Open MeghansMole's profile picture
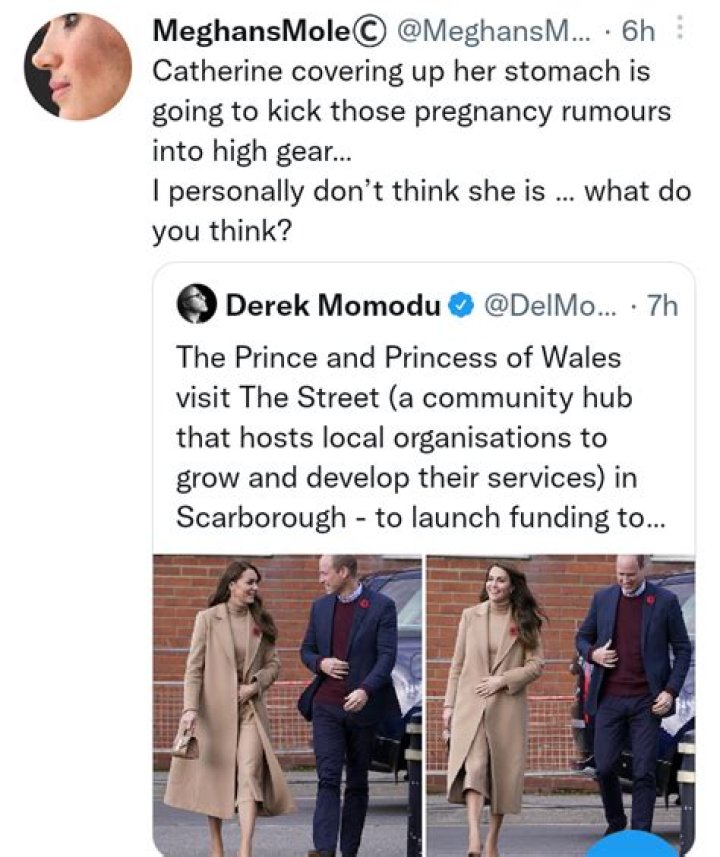The height and width of the screenshot is (857, 720). 78,67
